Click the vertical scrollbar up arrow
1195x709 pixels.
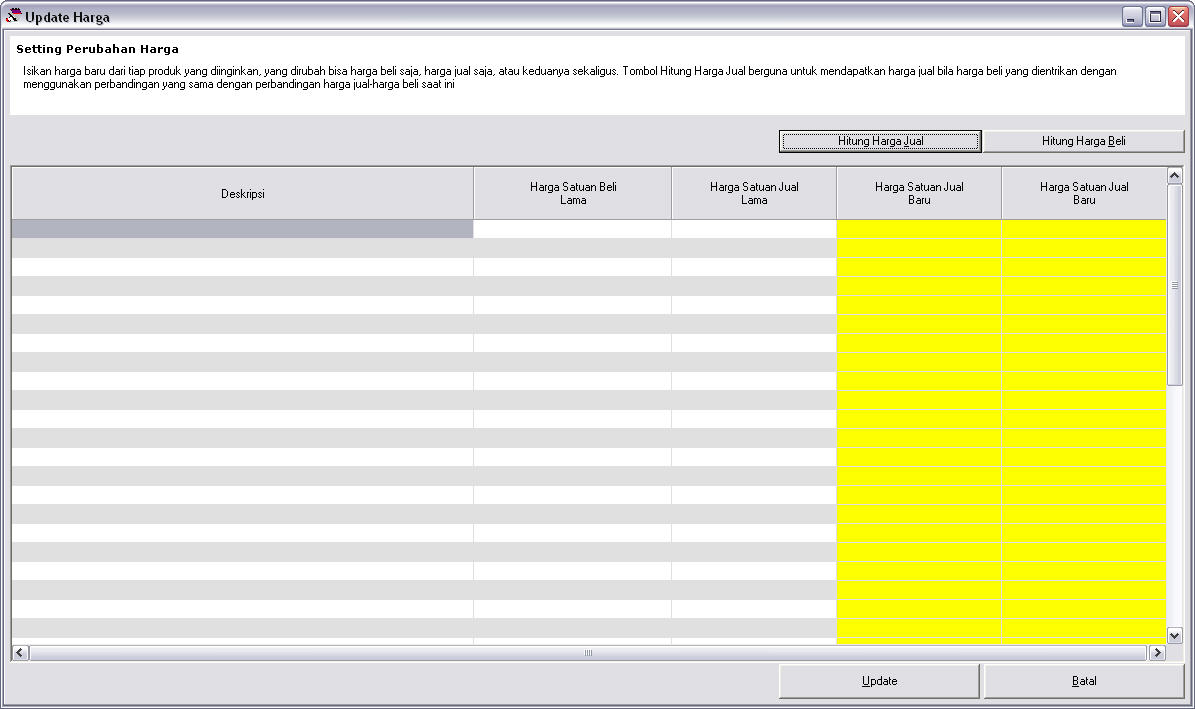(1174, 175)
